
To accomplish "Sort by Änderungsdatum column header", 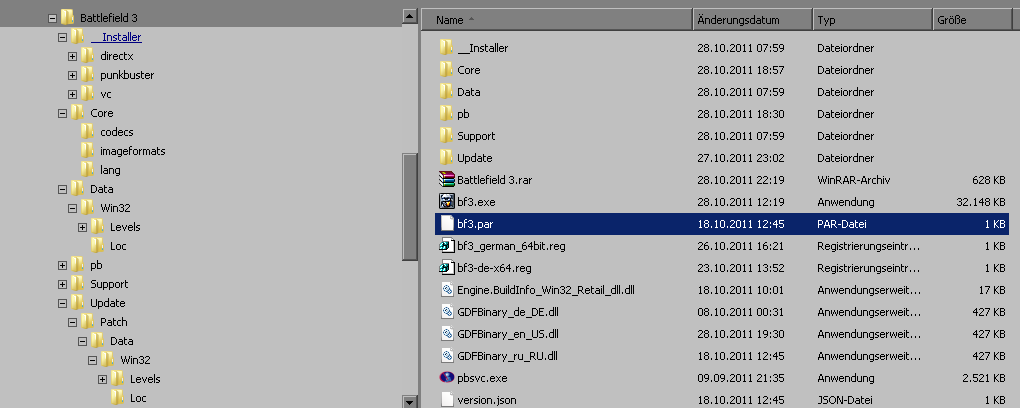I will click(752, 20).
